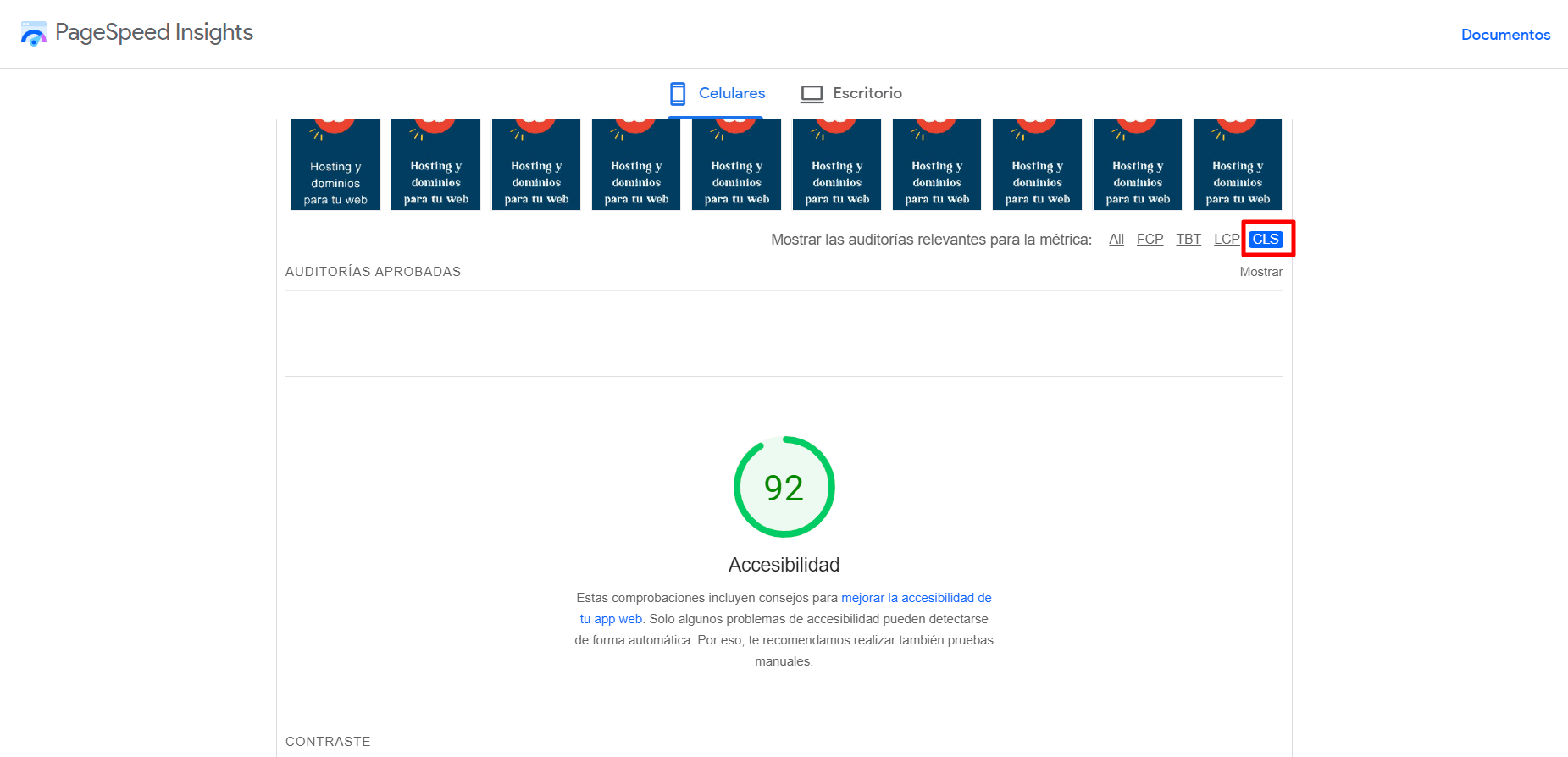This screenshot has height=757, width=1568.
Task: Select the All metric filter
Action: click(x=1116, y=240)
